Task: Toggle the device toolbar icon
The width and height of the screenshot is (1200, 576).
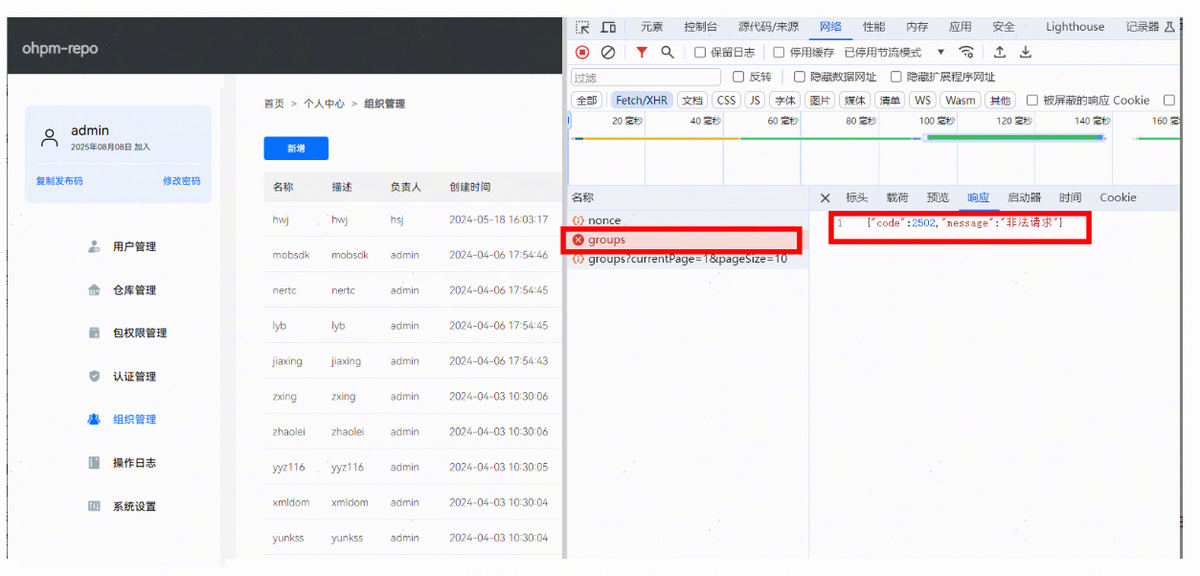Action: tap(608, 27)
